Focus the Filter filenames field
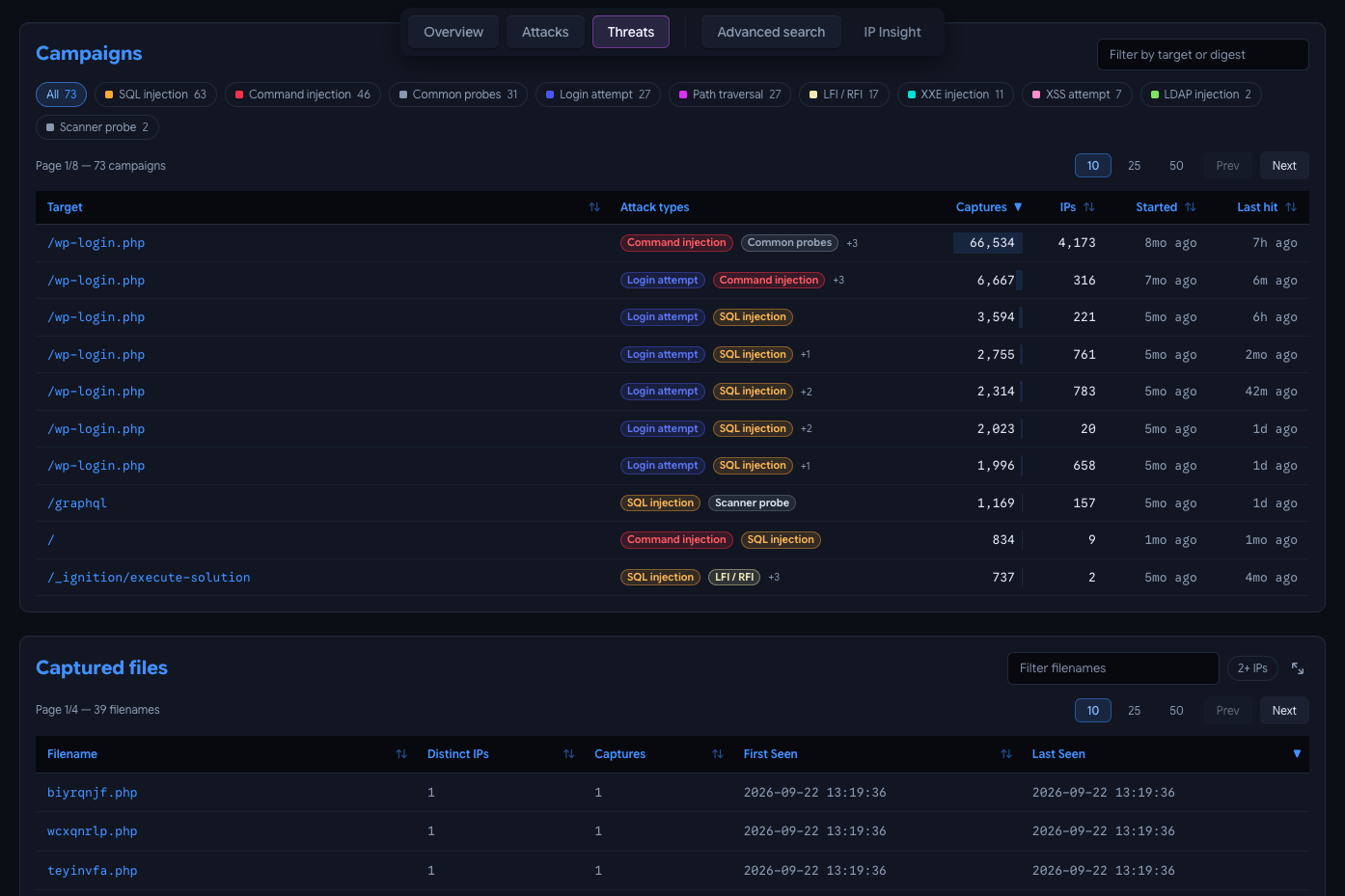Image resolution: width=1345 pixels, height=896 pixels. (x=1113, y=668)
